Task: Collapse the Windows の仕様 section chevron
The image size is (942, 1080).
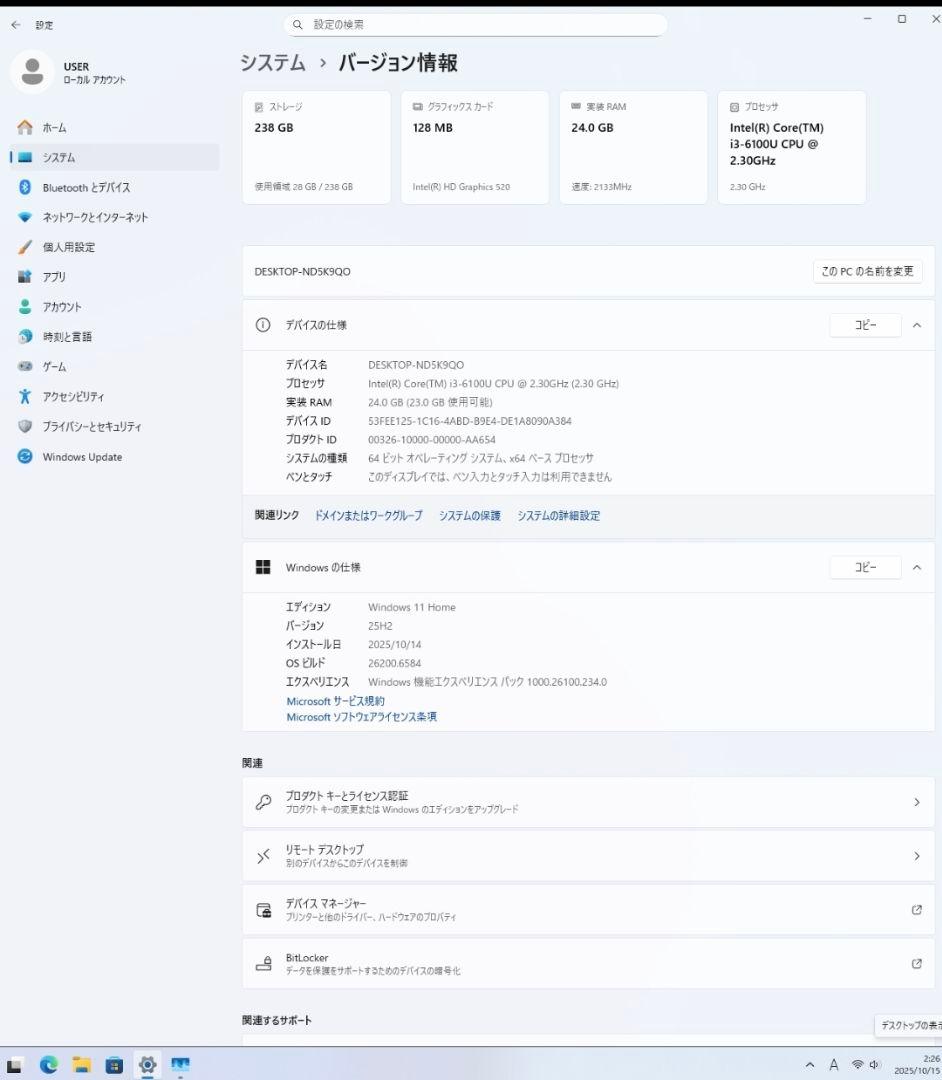Action: (916, 568)
